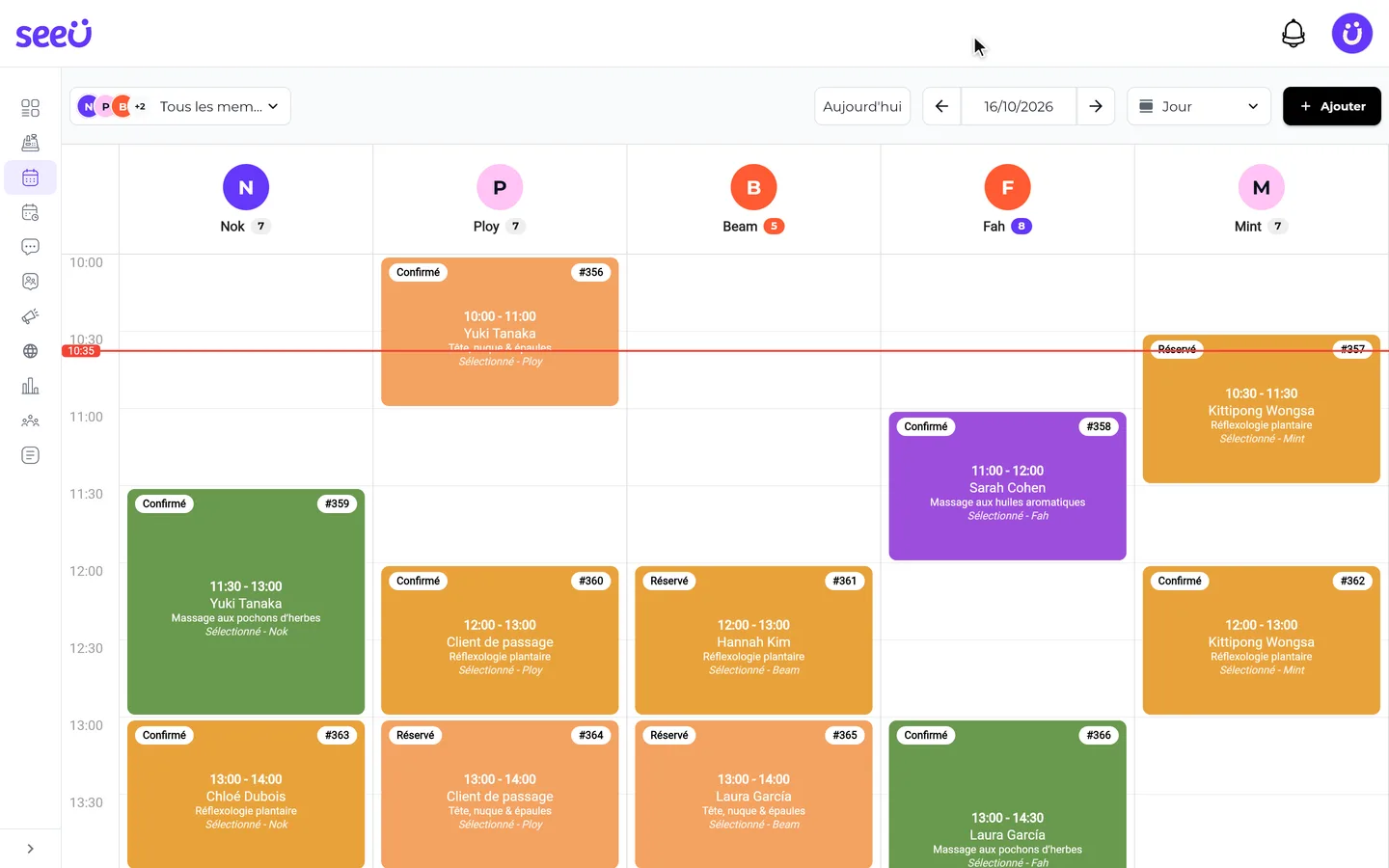
Task: Open the notifications bell
Action: point(1294,34)
